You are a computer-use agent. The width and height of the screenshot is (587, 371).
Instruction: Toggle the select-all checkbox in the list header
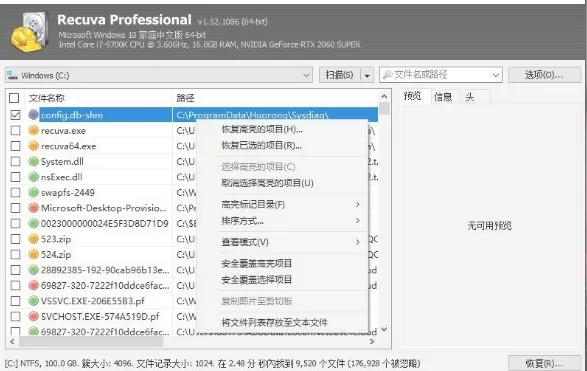coord(14,98)
